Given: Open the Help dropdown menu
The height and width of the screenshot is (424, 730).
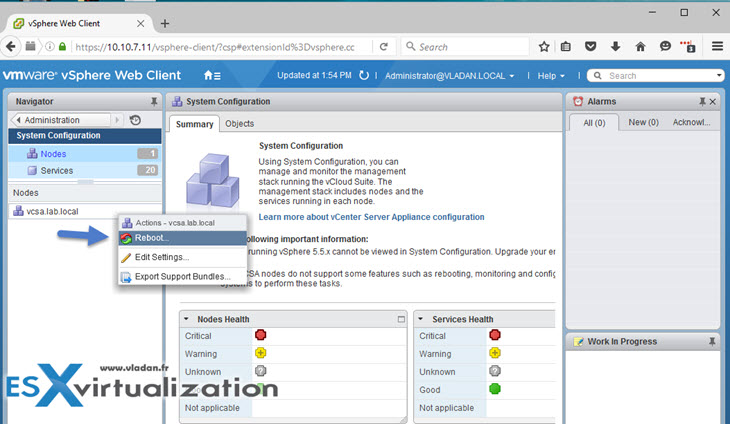Looking at the screenshot, I should (551, 76).
